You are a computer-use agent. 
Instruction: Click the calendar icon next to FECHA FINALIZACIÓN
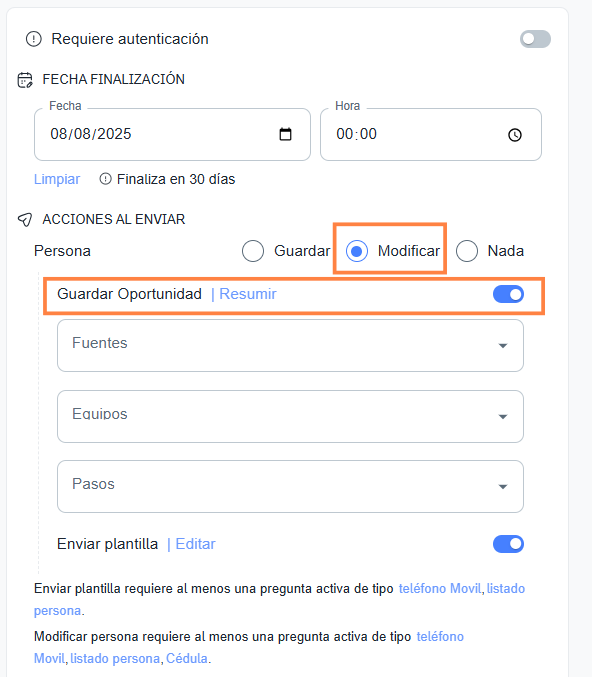[25, 80]
